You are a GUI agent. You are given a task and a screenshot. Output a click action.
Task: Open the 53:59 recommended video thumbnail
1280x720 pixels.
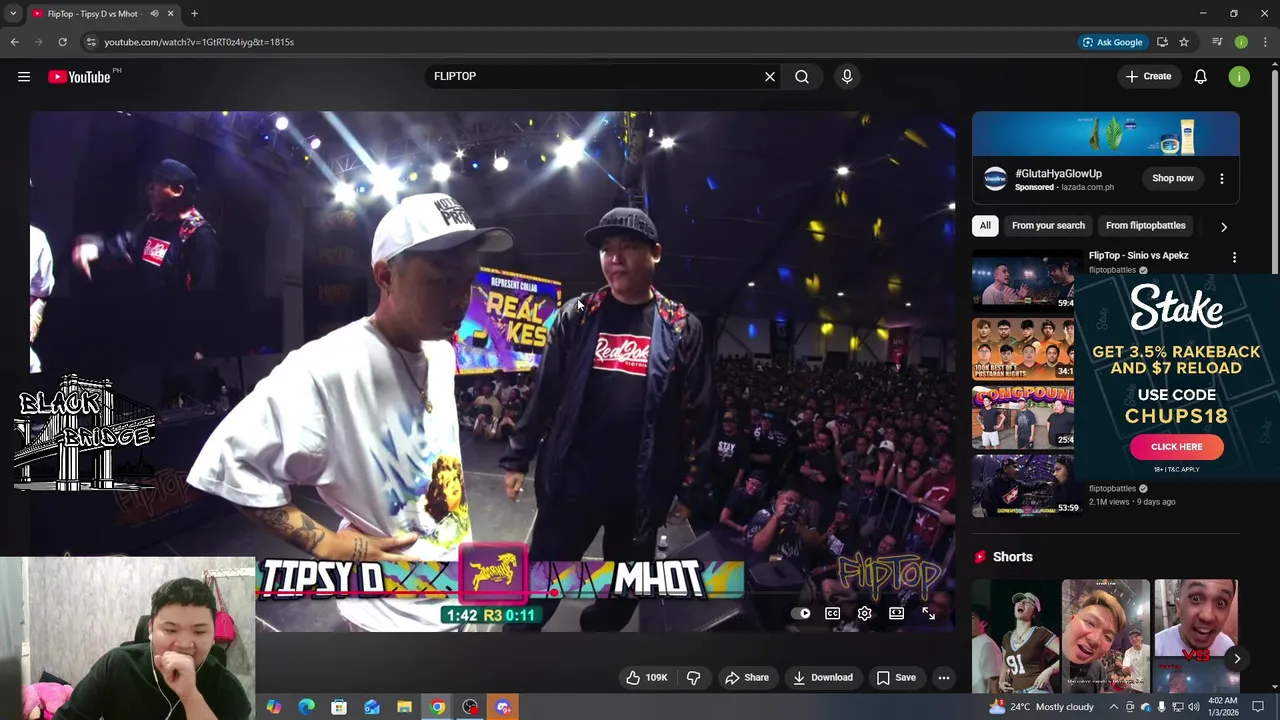(1027, 486)
